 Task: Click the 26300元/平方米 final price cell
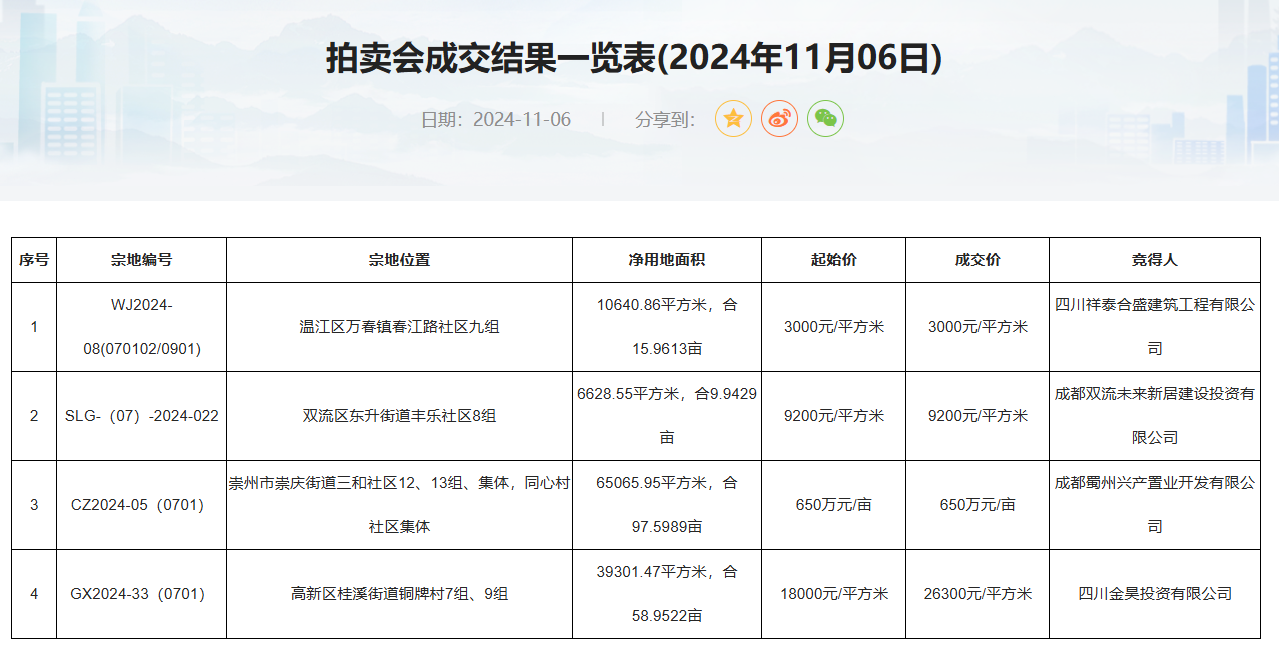coord(977,594)
